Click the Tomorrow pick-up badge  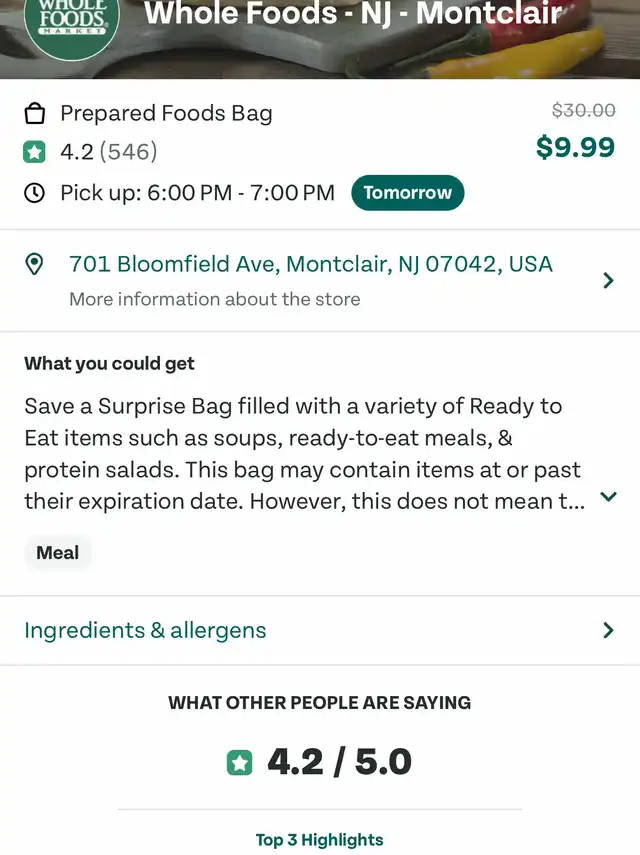pos(407,193)
